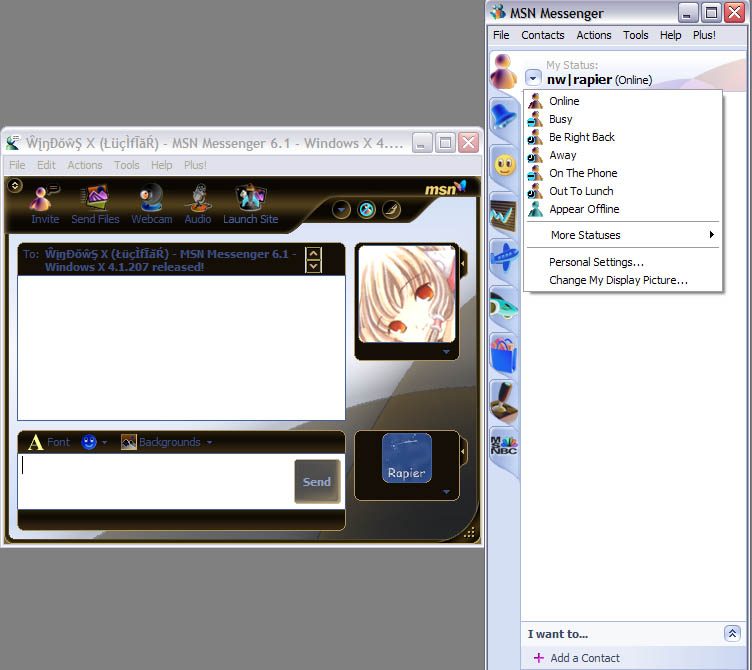Viewport: 752px width, 670px height.
Task: Set status to Busy
Action: coord(623,119)
